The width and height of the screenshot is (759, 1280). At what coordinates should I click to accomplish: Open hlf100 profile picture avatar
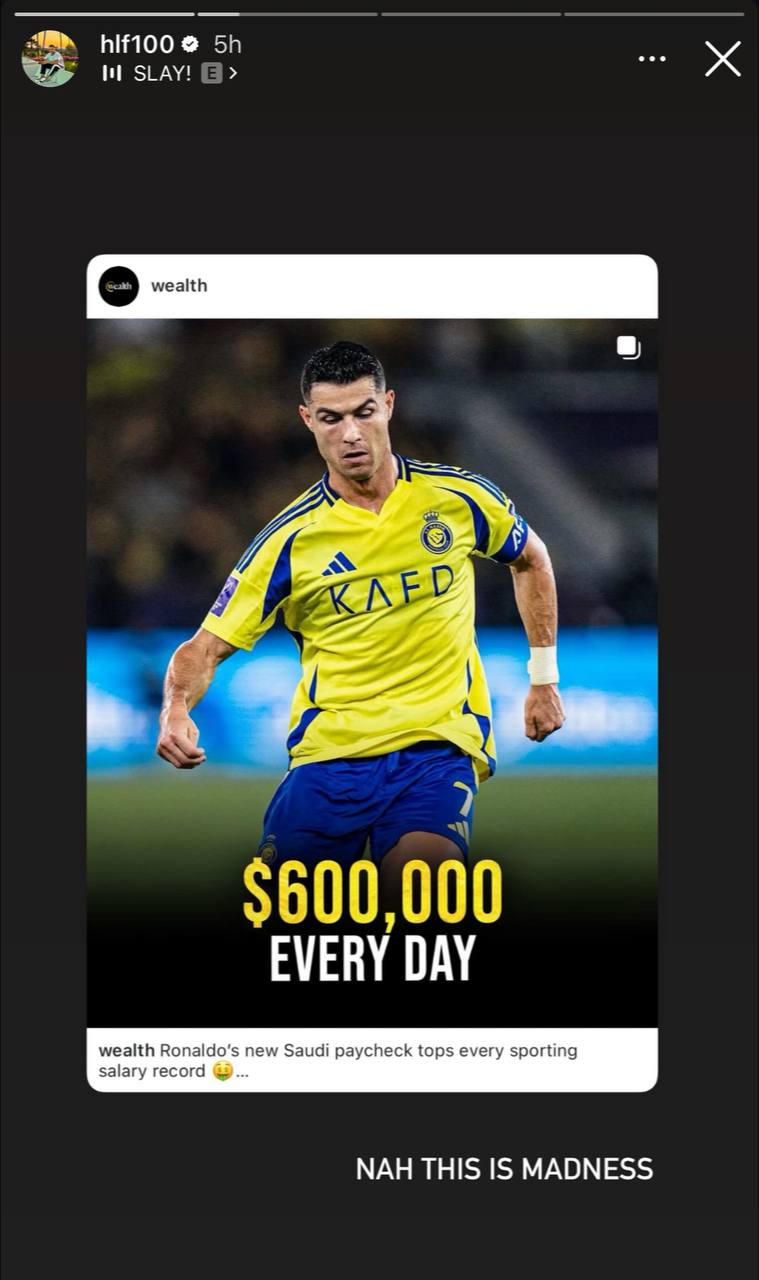(50, 58)
